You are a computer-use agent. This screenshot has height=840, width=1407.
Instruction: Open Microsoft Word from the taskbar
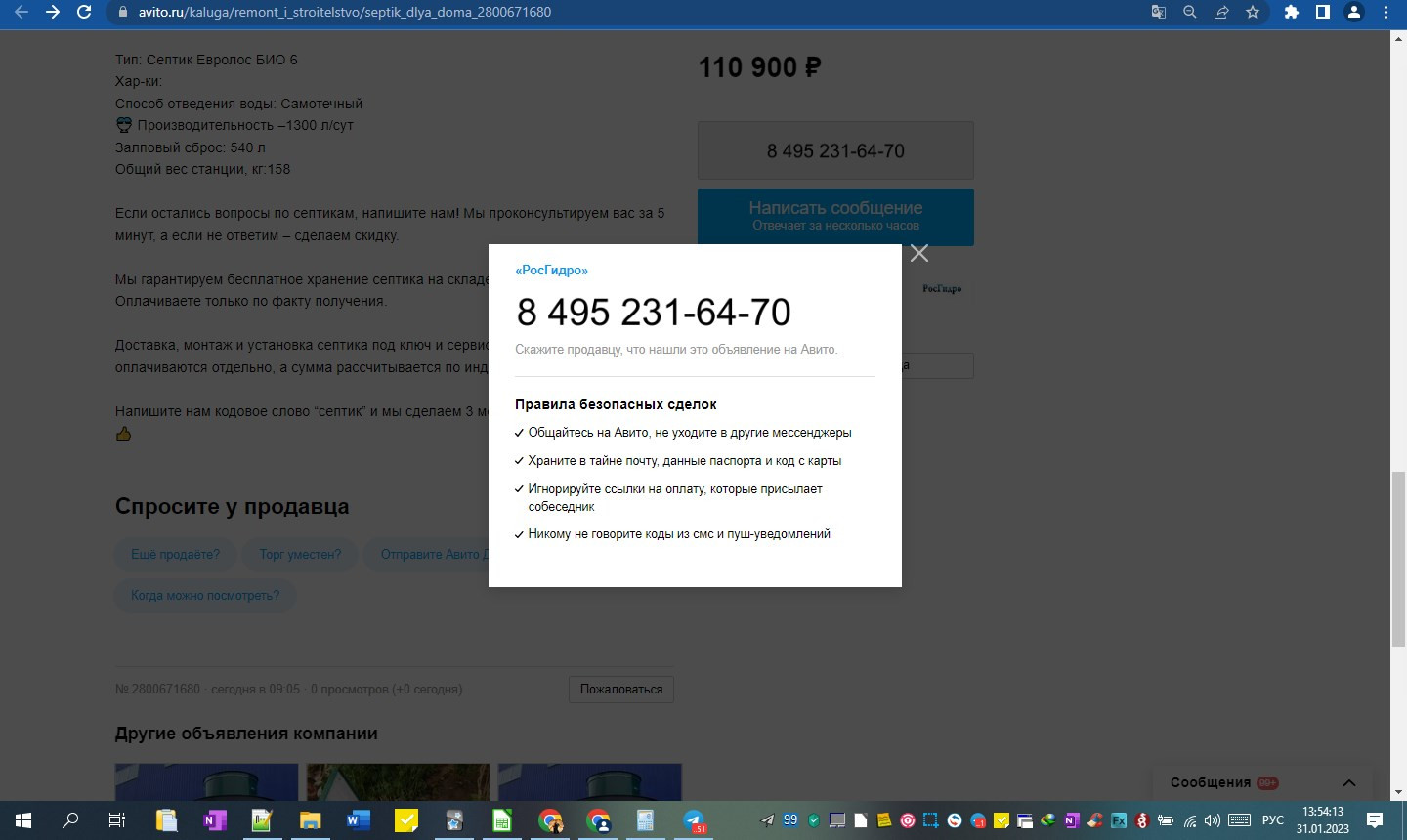(x=358, y=820)
